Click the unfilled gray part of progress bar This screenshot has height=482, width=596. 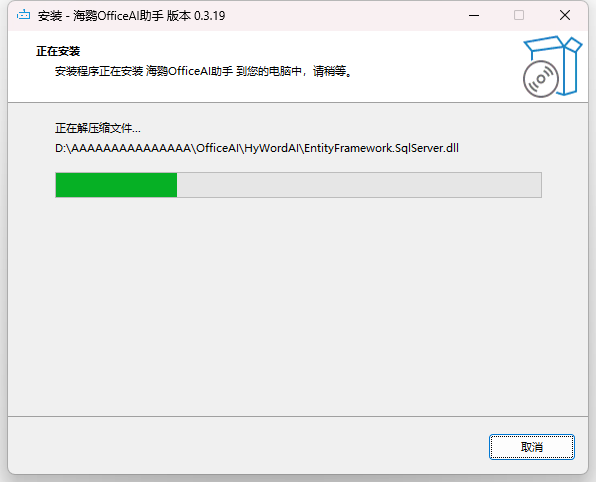[x=359, y=185]
